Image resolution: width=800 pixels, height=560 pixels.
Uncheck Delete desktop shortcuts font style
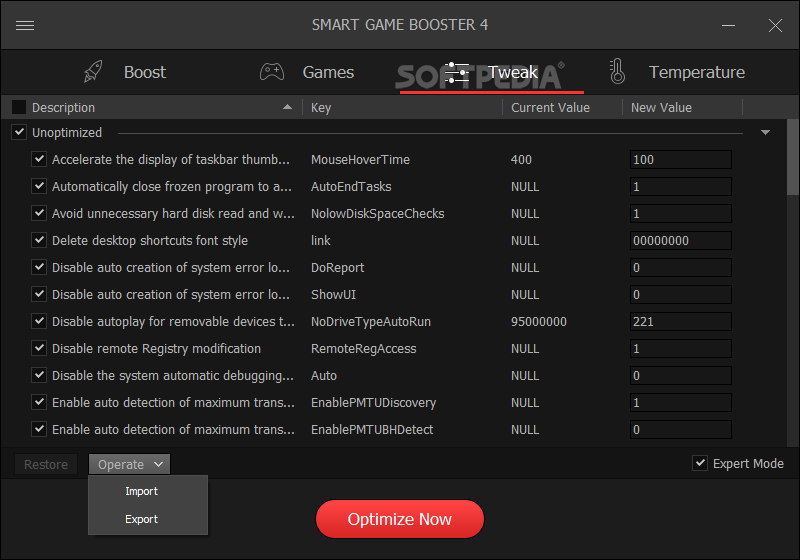[x=39, y=240]
